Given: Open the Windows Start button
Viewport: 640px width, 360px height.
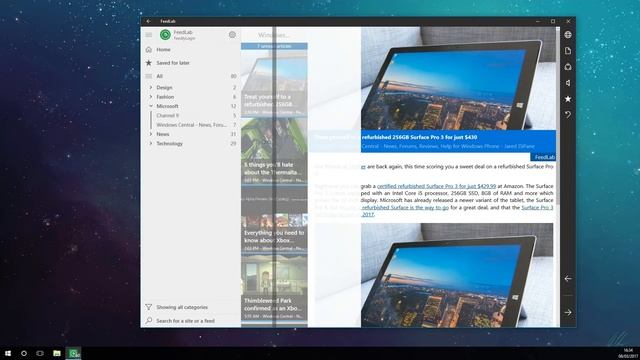Looking at the screenshot, I should coord(8,353).
